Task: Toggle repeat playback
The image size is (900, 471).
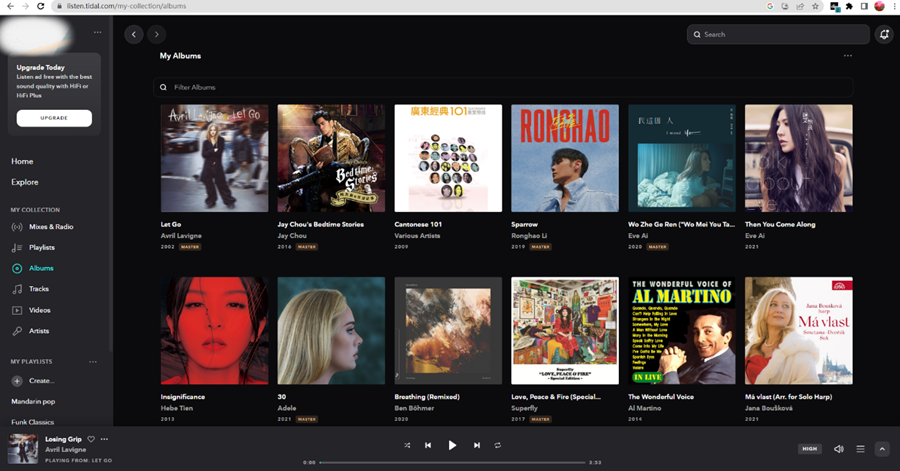Action: (x=498, y=445)
